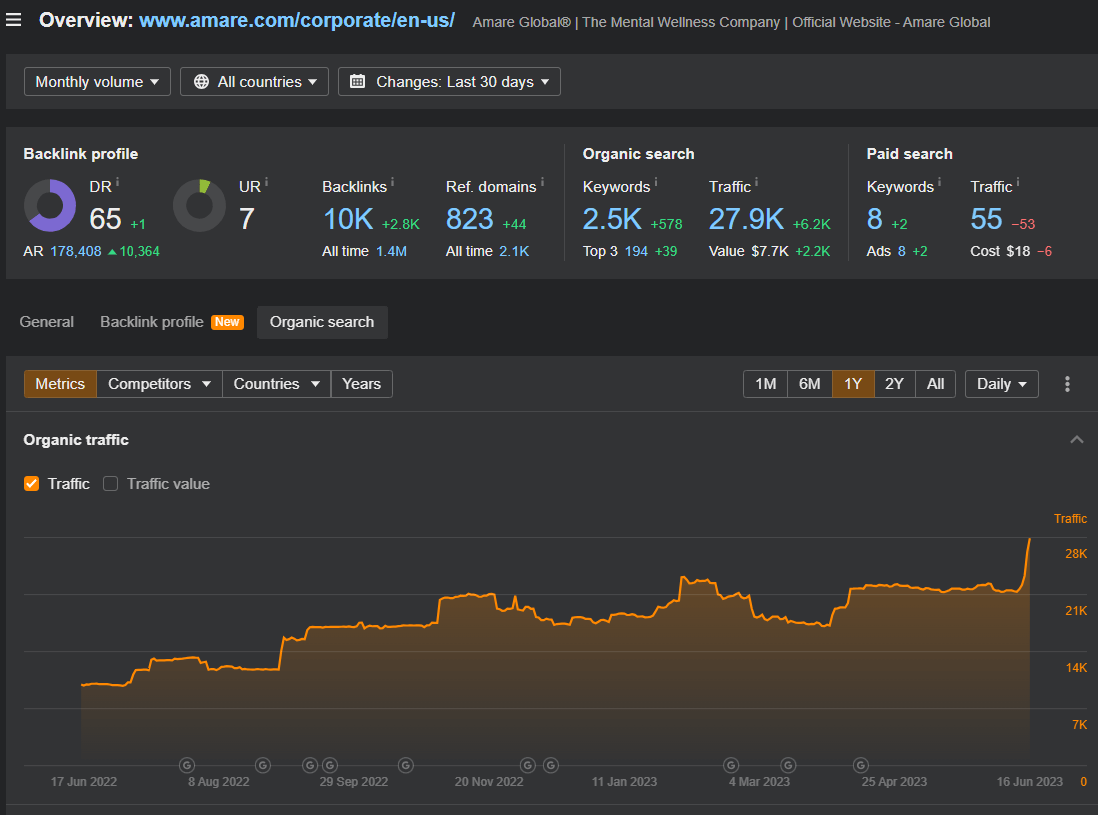Open the paid Traffic value 55
Viewport: 1098px width, 815px height.
click(x=986, y=219)
